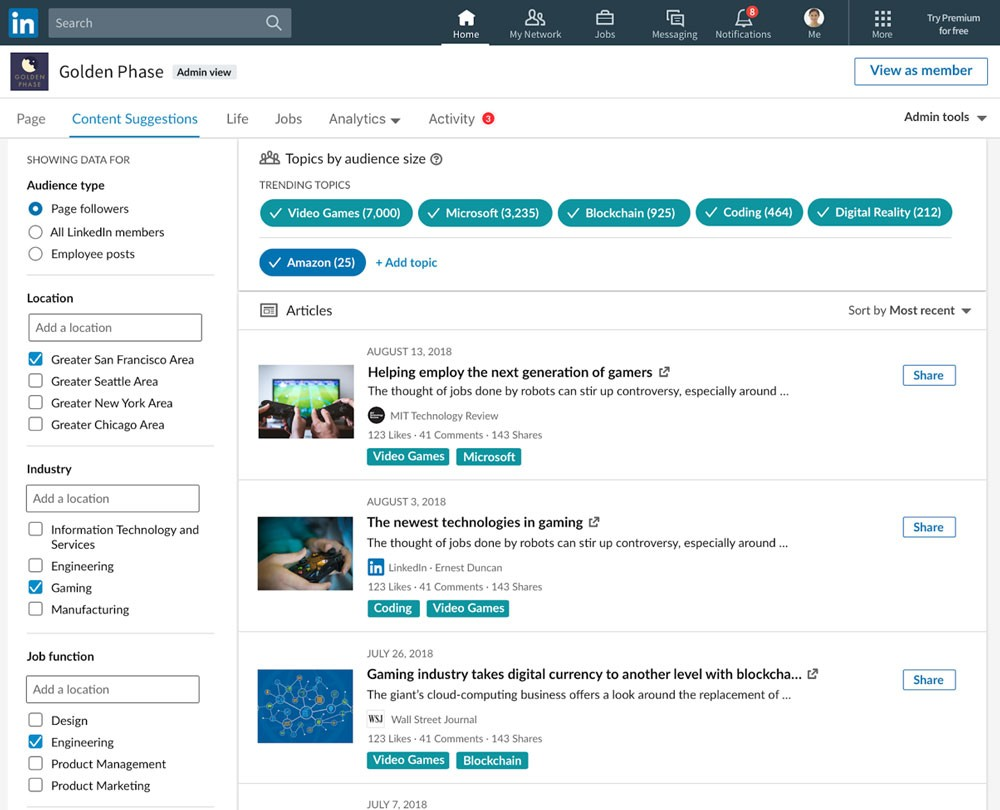Open Jobs briefcase icon in top bar

tap(605, 18)
